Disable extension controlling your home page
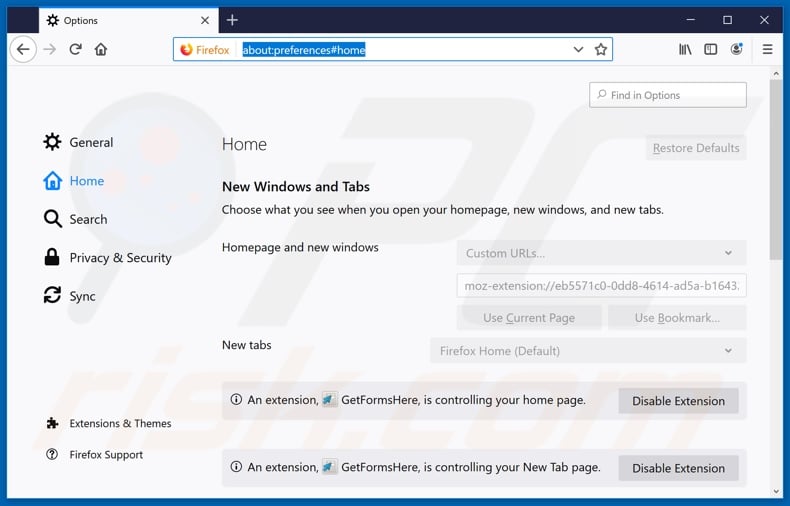Viewport: 790px width, 506px height. 678,401
